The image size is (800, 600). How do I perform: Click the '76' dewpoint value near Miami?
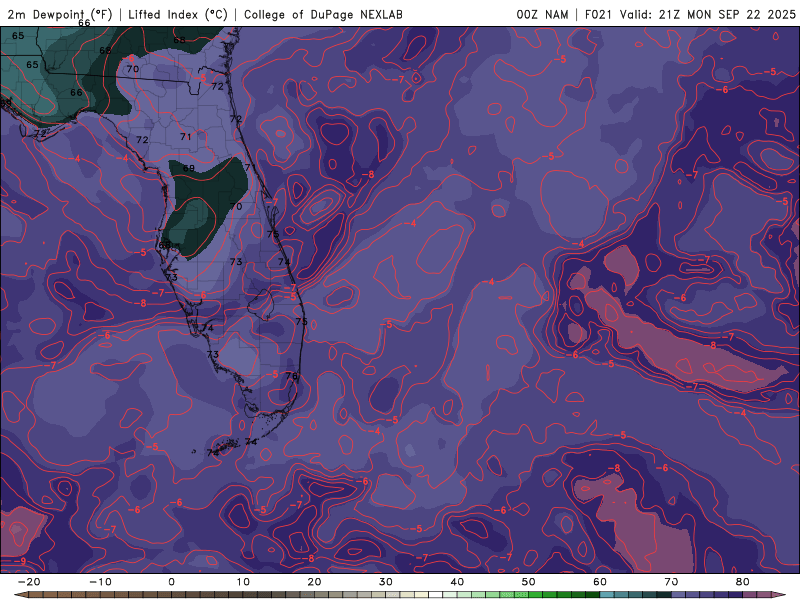[291, 376]
